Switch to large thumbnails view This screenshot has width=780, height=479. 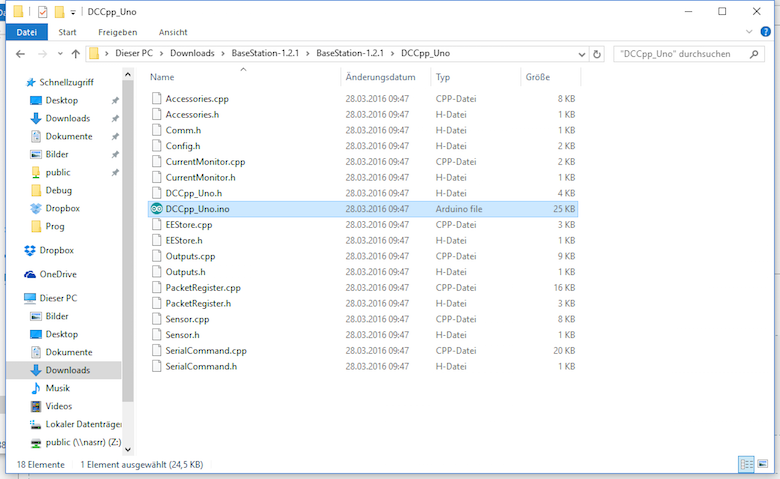[x=760, y=464]
